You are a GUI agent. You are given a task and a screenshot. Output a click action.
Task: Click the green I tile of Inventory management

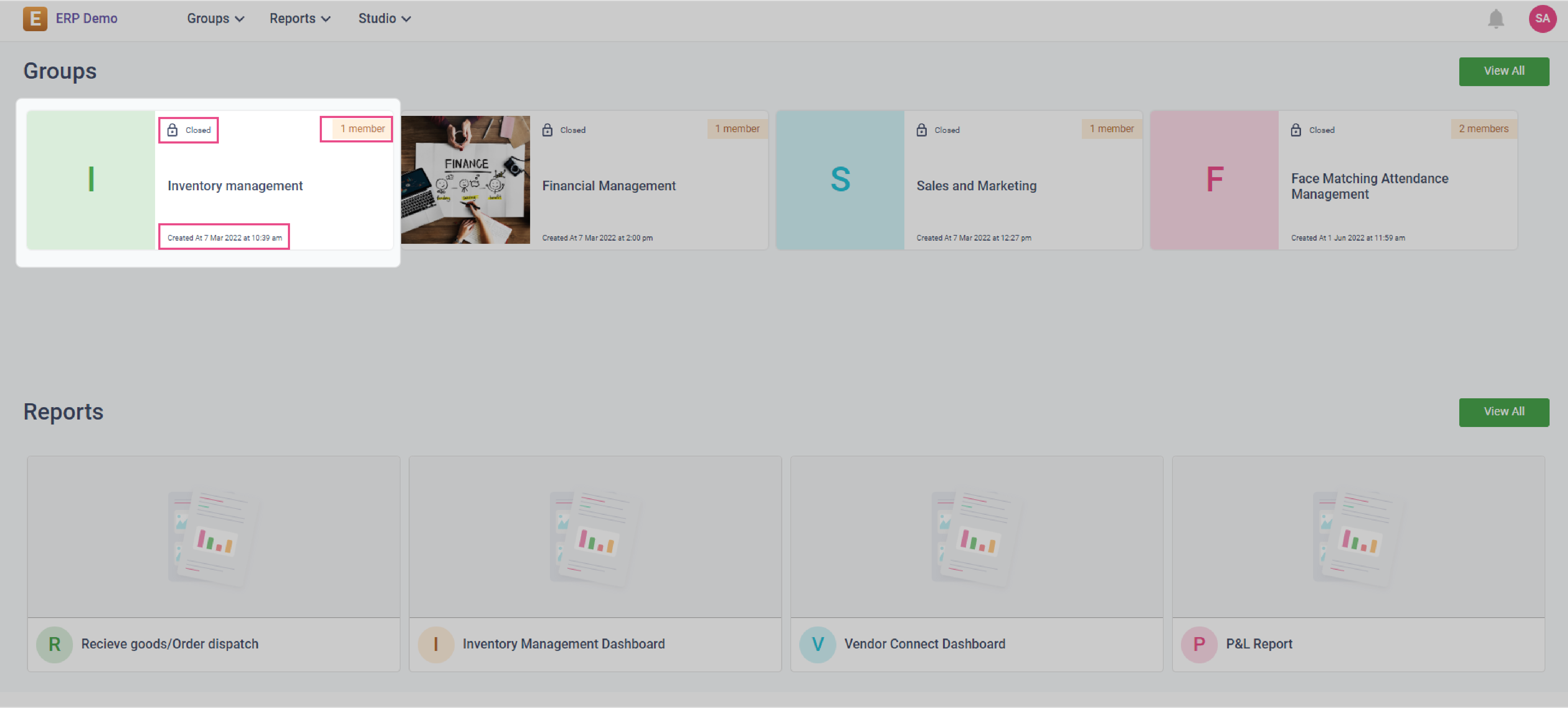(91, 180)
